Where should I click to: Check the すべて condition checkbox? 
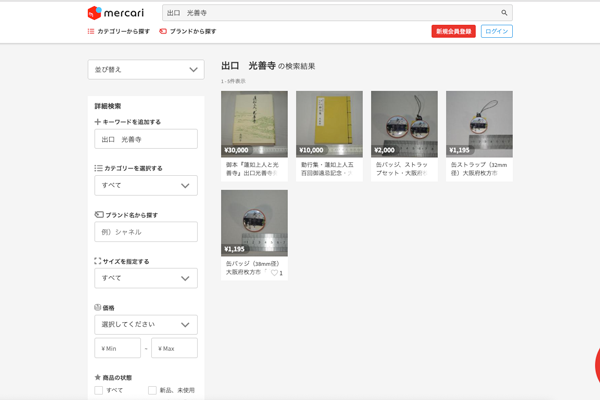tap(99, 390)
